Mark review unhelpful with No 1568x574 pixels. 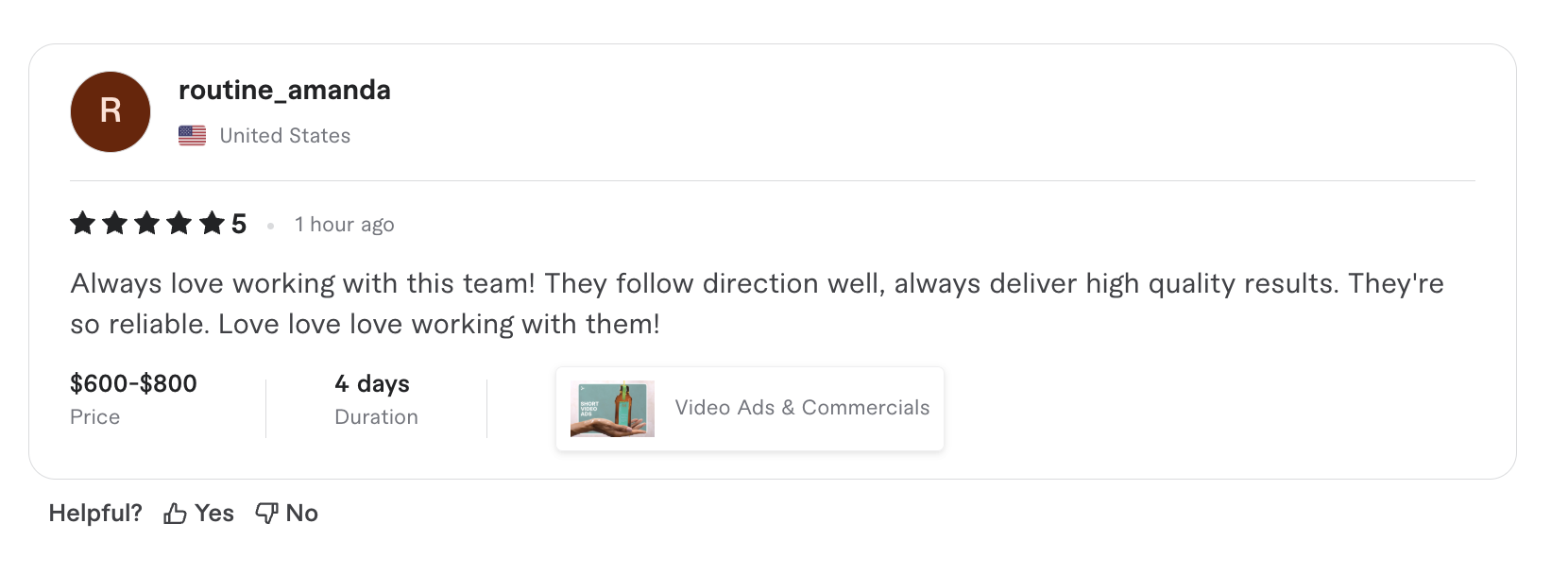tap(301, 514)
